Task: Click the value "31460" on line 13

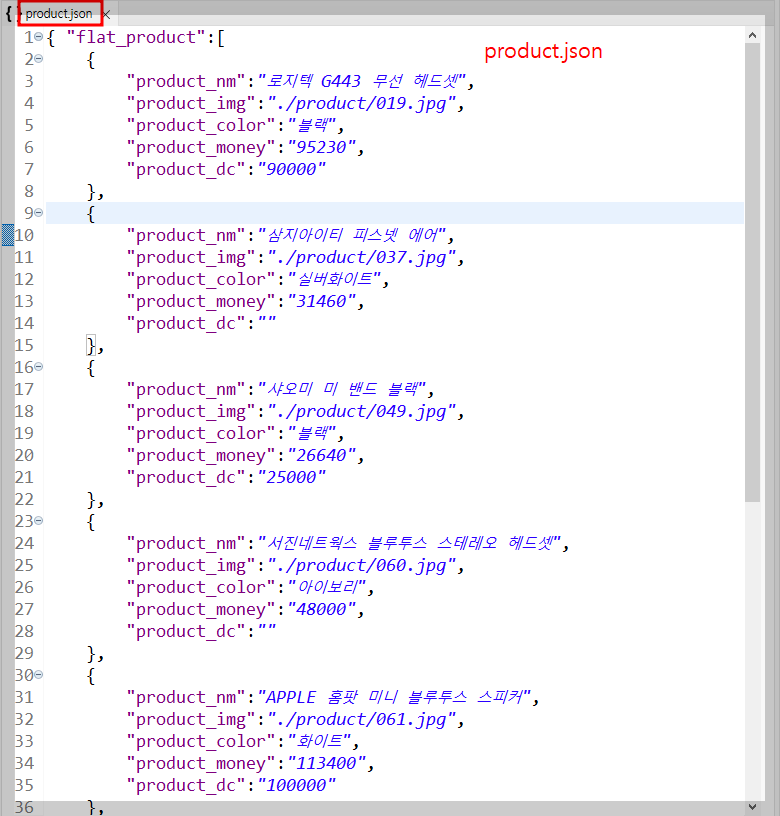Action: 321,301
